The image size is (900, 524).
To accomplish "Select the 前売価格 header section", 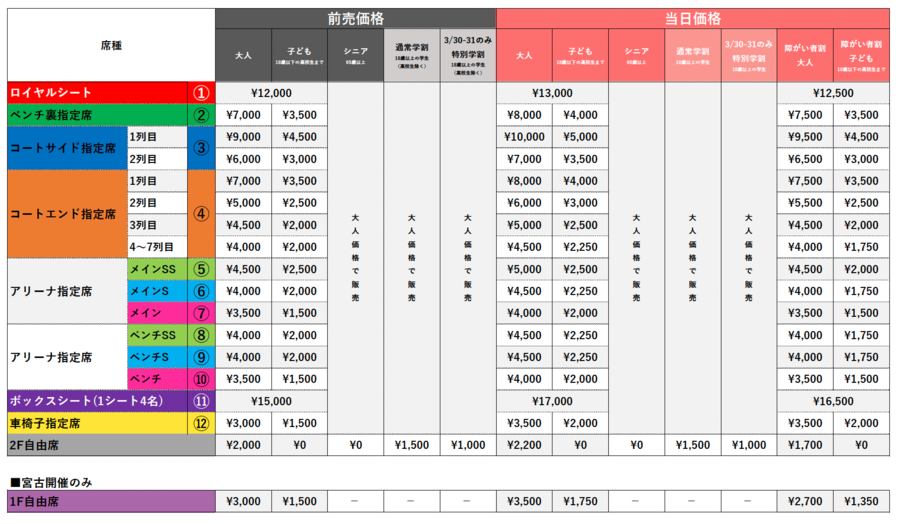I will click(x=355, y=18).
